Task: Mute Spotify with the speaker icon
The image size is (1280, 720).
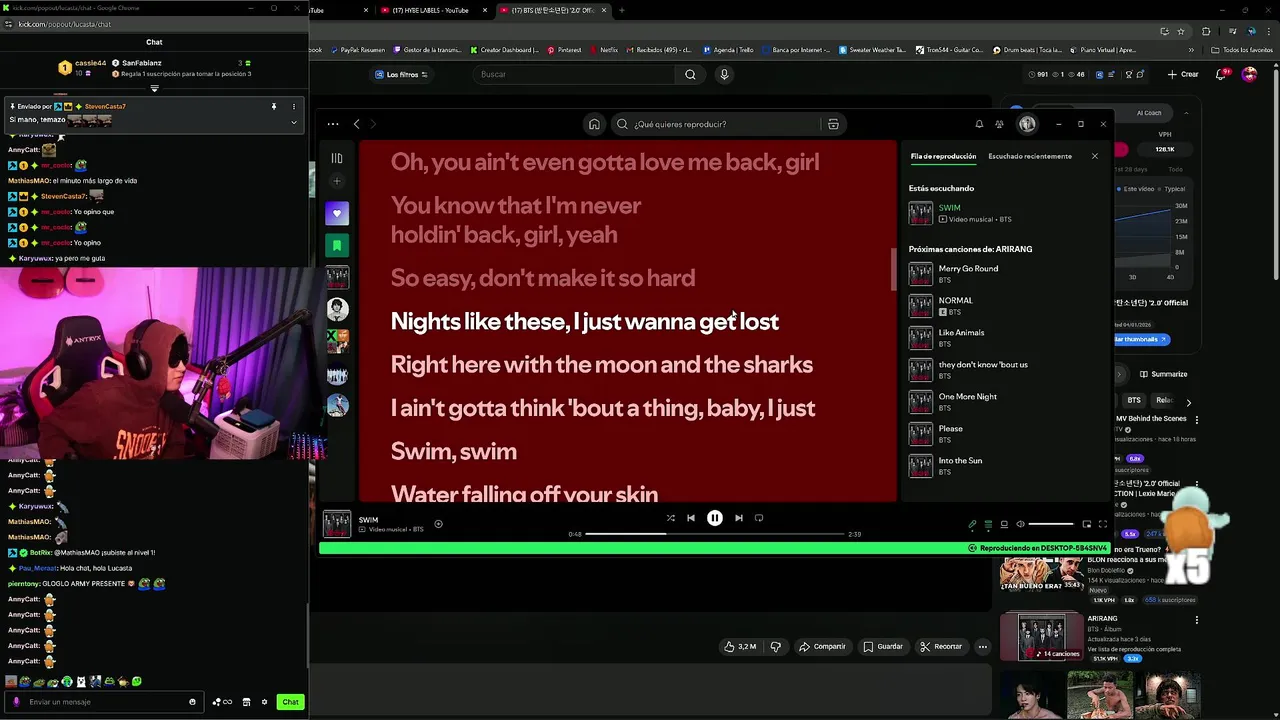Action: [1020, 524]
